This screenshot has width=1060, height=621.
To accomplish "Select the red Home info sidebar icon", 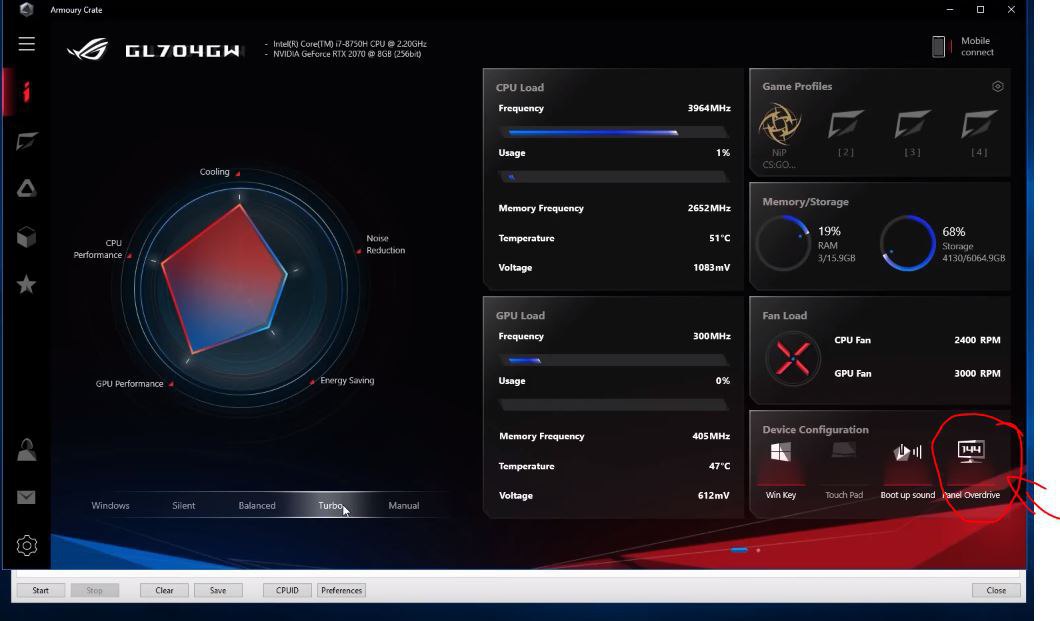I will (26, 92).
